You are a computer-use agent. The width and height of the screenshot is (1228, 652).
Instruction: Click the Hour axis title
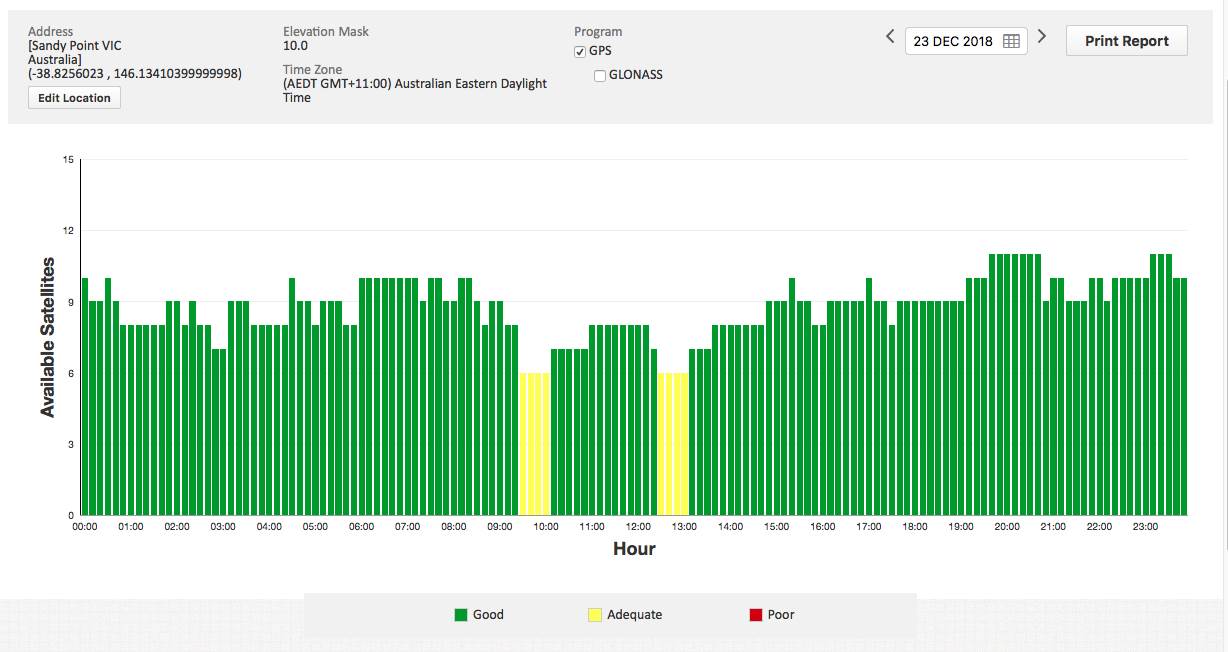[x=634, y=549]
